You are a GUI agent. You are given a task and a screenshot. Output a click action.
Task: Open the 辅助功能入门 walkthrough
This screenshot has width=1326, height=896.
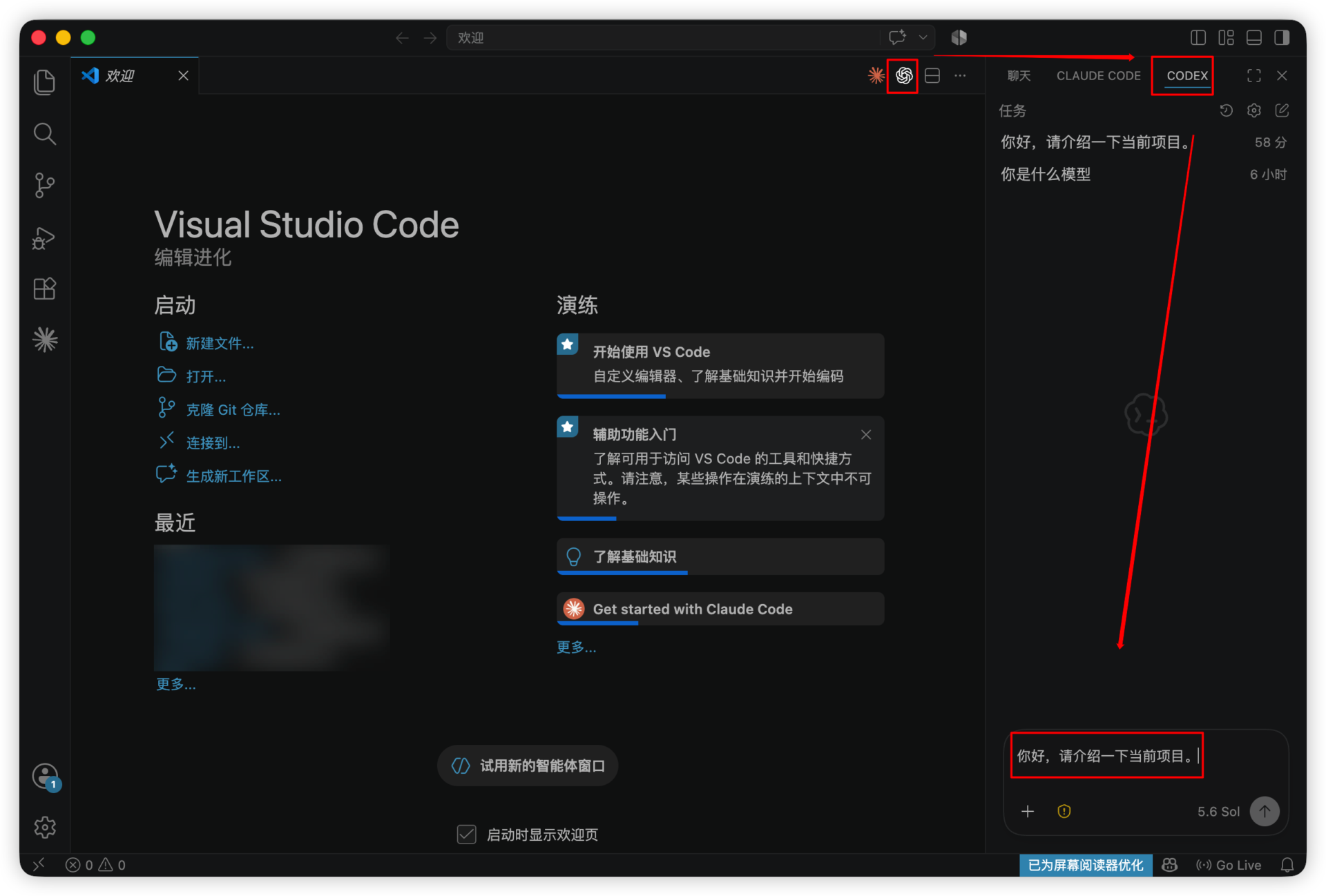pos(720,467)
